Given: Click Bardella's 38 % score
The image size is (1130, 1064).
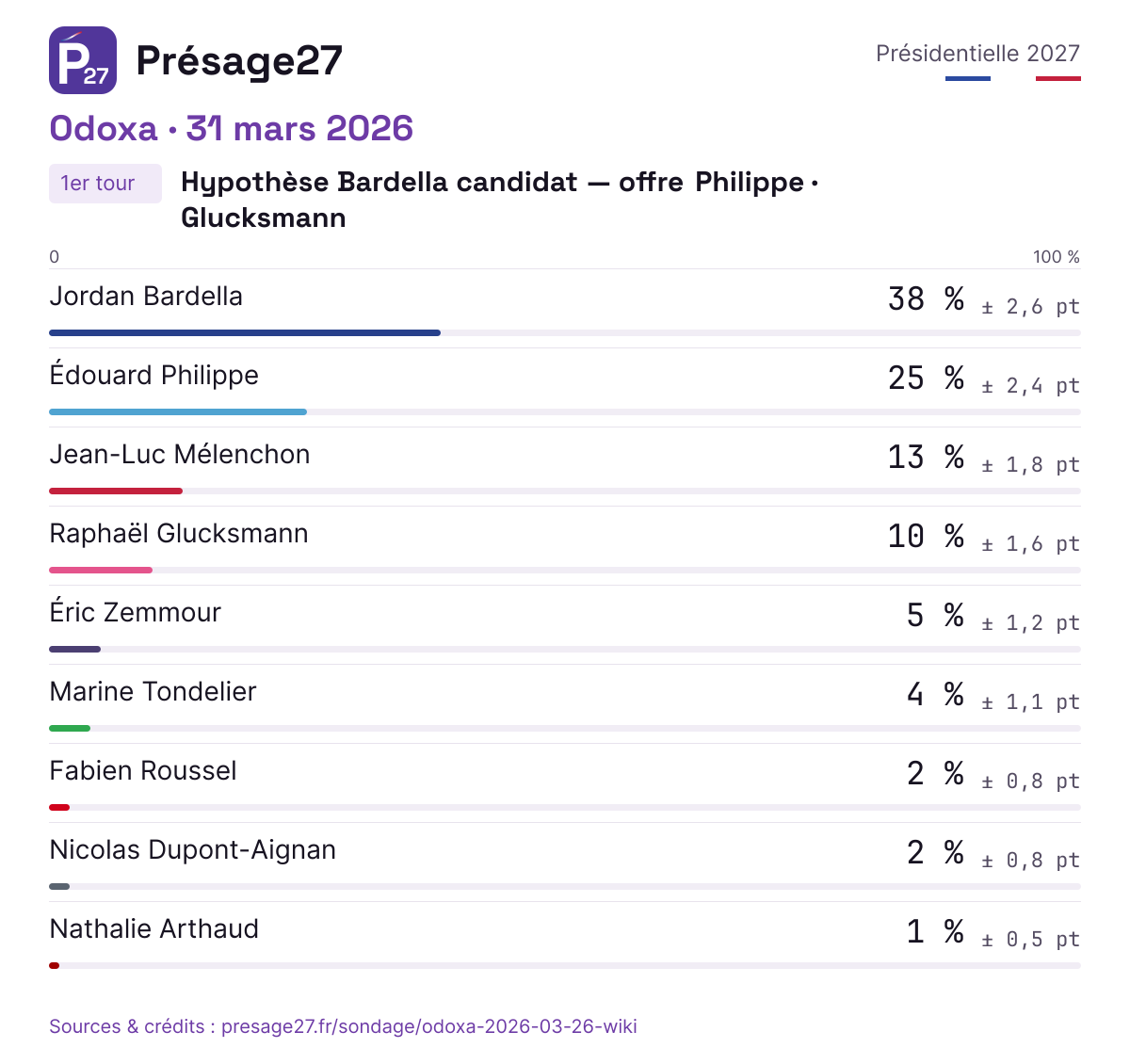Looking at the screenshot, I should [927, 299].
